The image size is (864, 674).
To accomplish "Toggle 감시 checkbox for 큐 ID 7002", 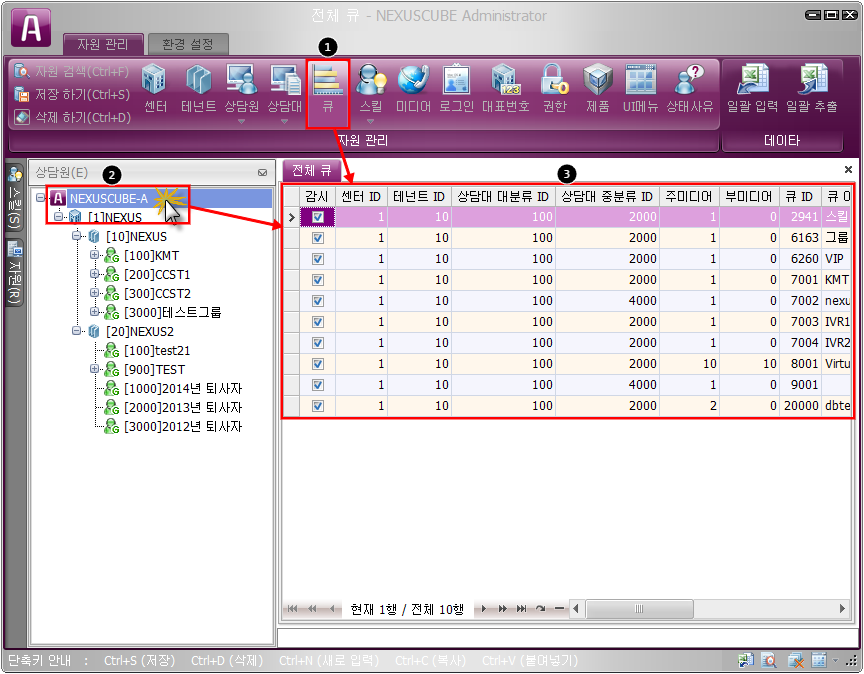I will tap(318, 301).
